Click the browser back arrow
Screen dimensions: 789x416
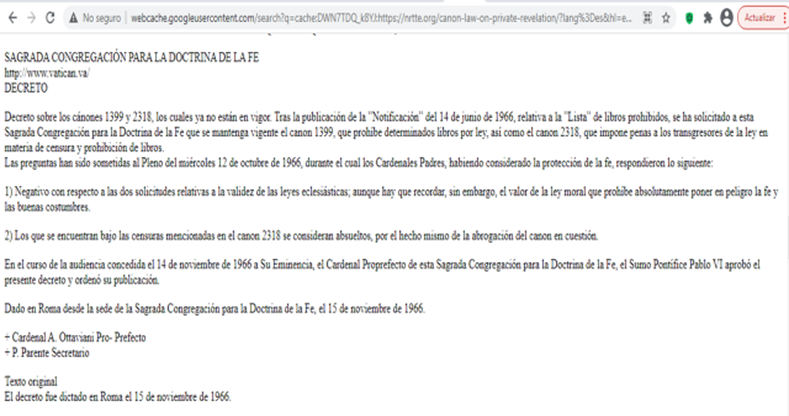pyautogui.click(x=10, y=18)
